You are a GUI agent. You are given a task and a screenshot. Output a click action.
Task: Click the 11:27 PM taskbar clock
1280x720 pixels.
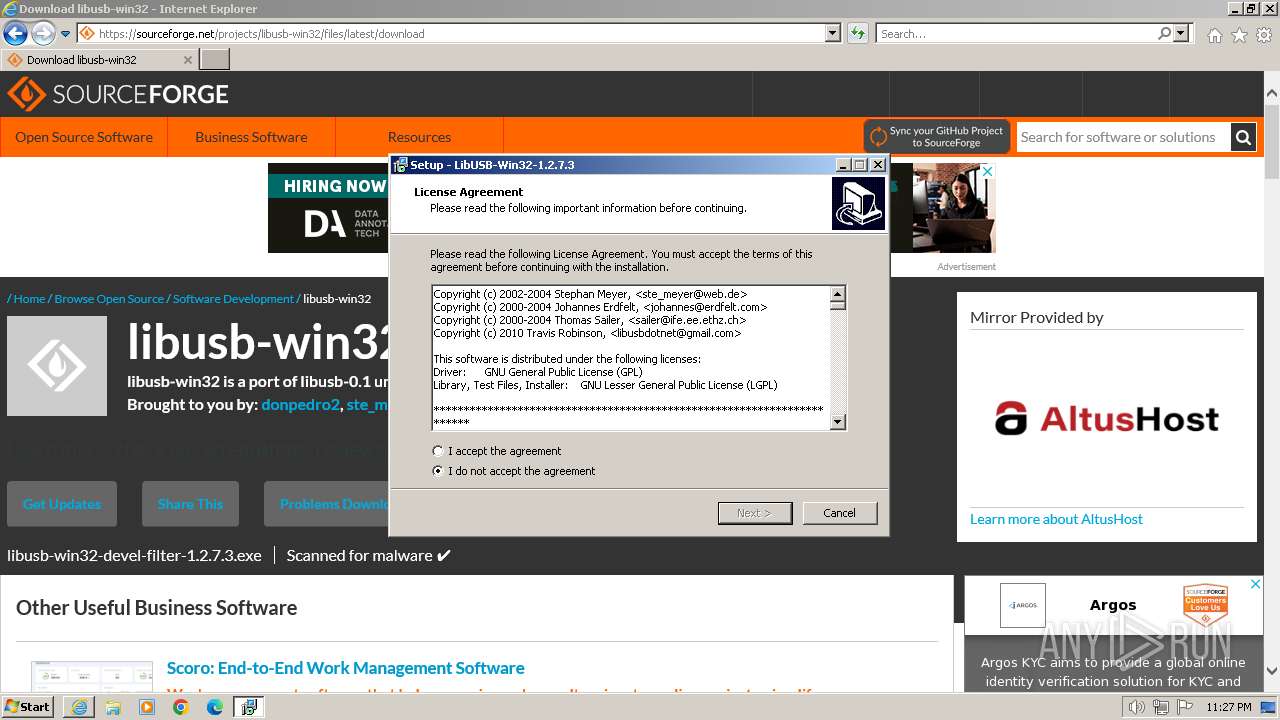1229,707
